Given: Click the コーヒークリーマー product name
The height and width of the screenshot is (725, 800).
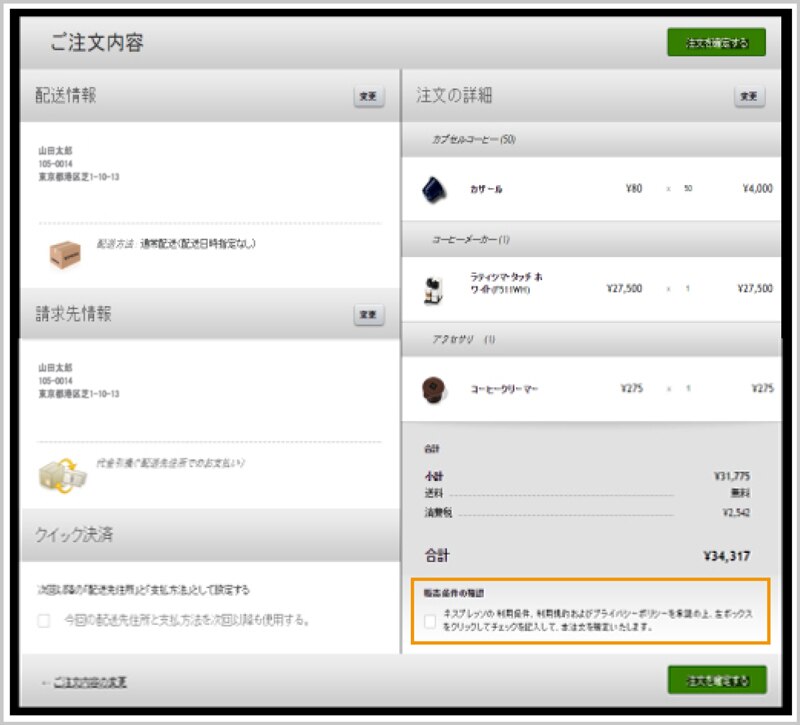Looking at the screenshot, I should pos(504,389).
